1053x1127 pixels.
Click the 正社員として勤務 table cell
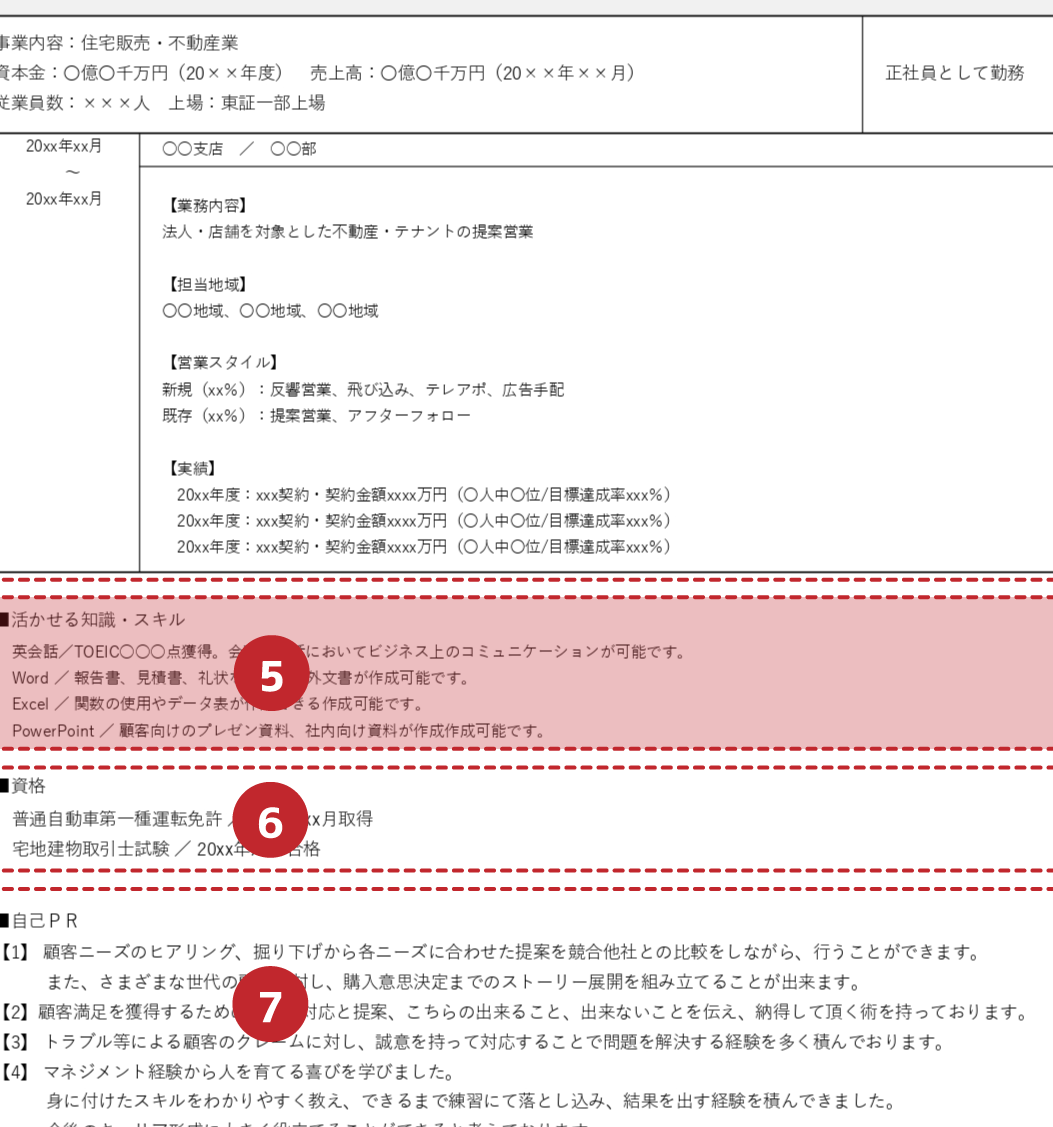[955, 73]
